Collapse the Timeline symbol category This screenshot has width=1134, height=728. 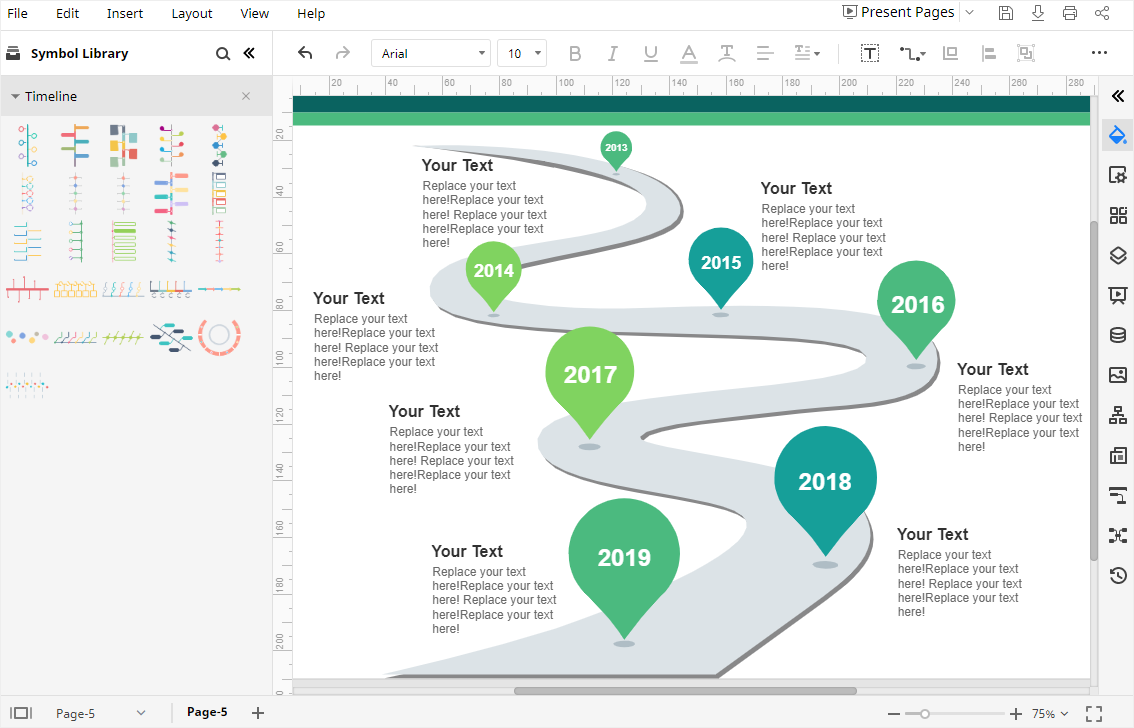click(16, 97)
